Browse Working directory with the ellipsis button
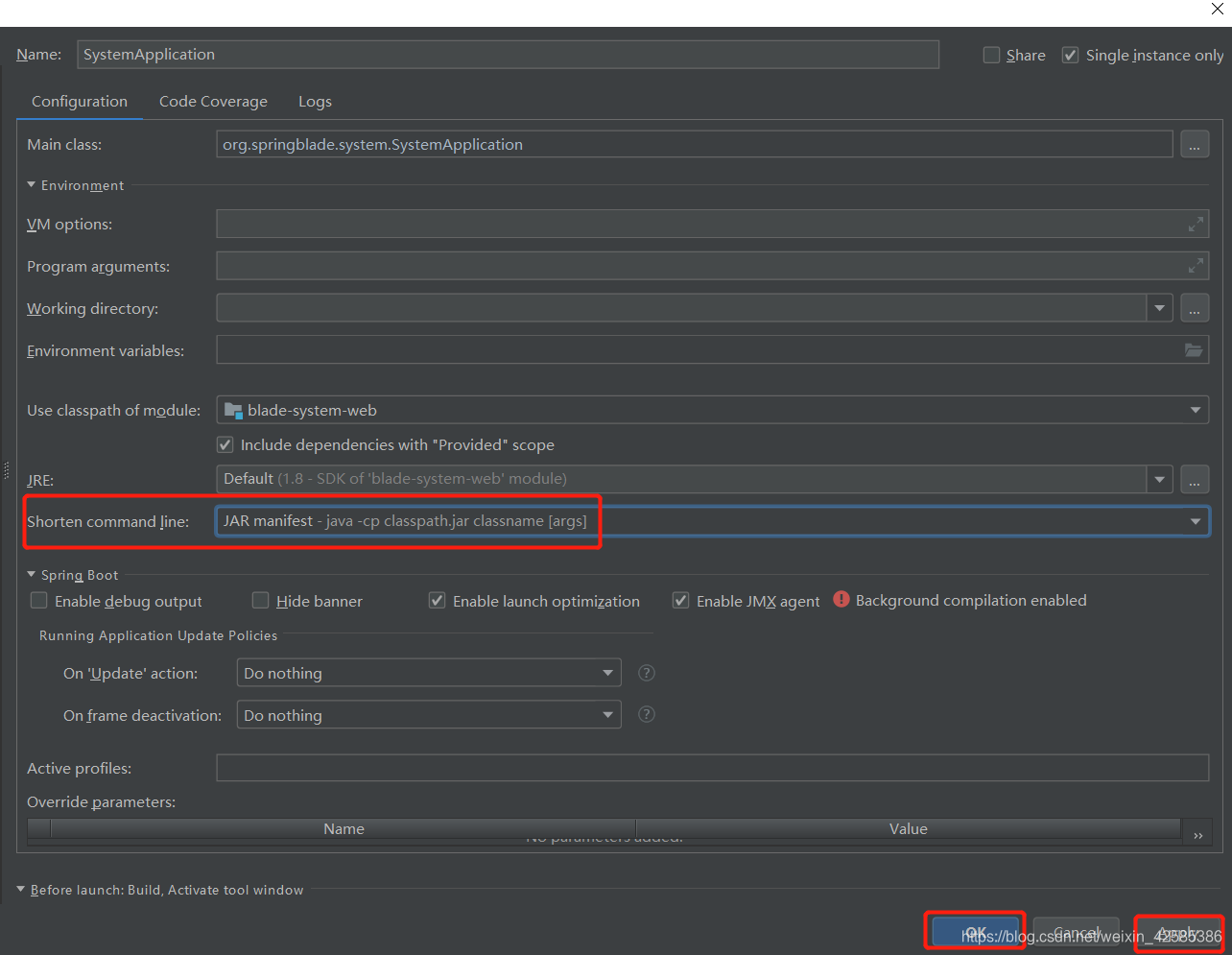1232x955 pixels. [x=1195, y=308]
